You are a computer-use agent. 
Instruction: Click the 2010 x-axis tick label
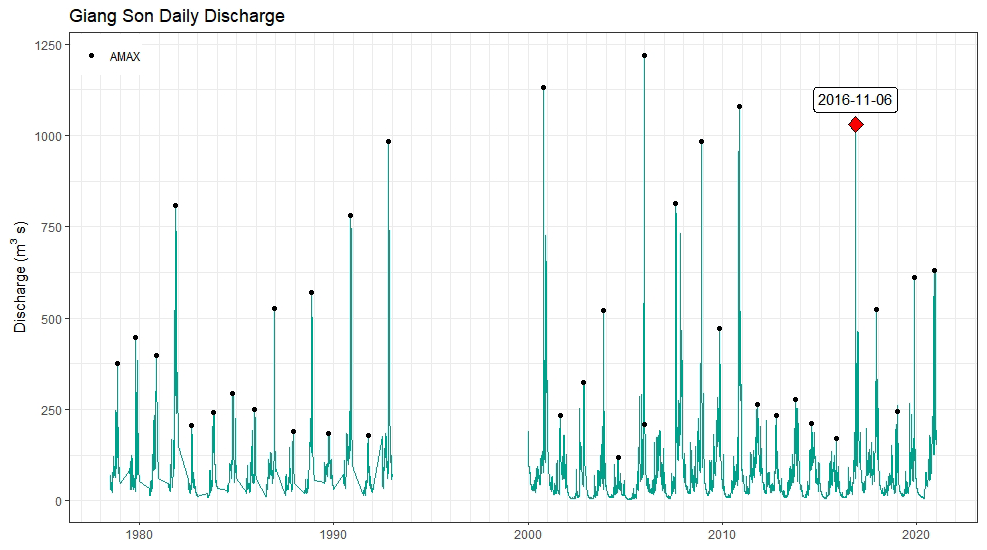click(722, 534)
